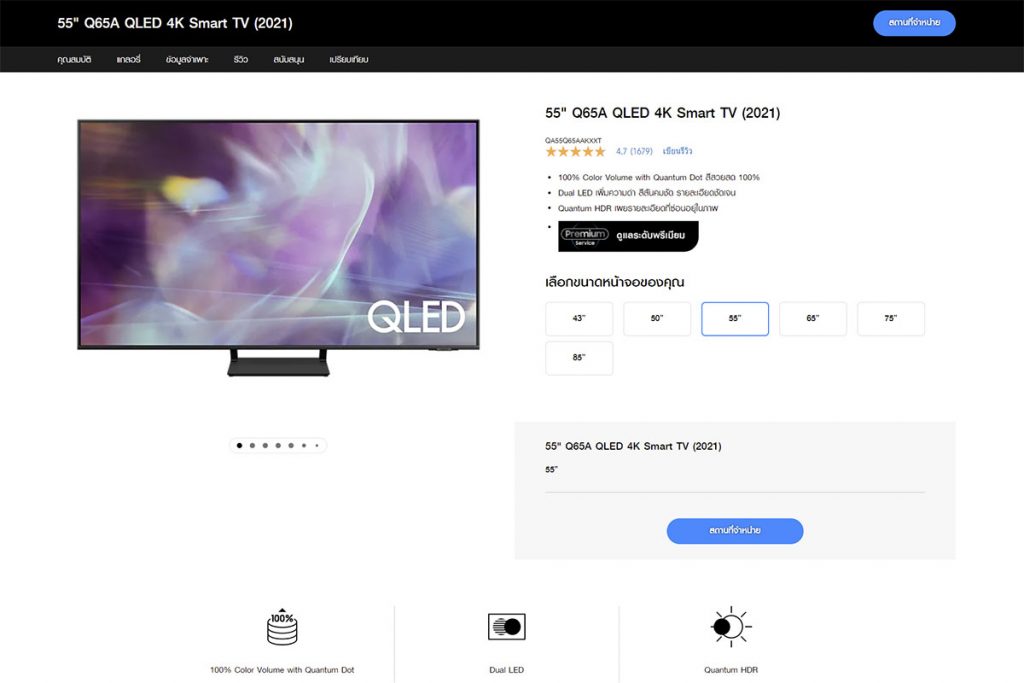
Task: Pick the 85" screen size option
Action: (579, 358)
